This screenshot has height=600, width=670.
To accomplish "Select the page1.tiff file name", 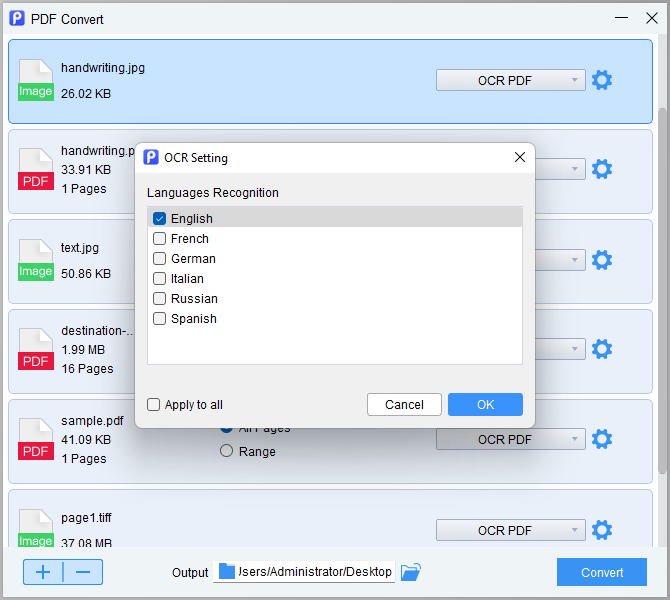I will click(86, 518).
